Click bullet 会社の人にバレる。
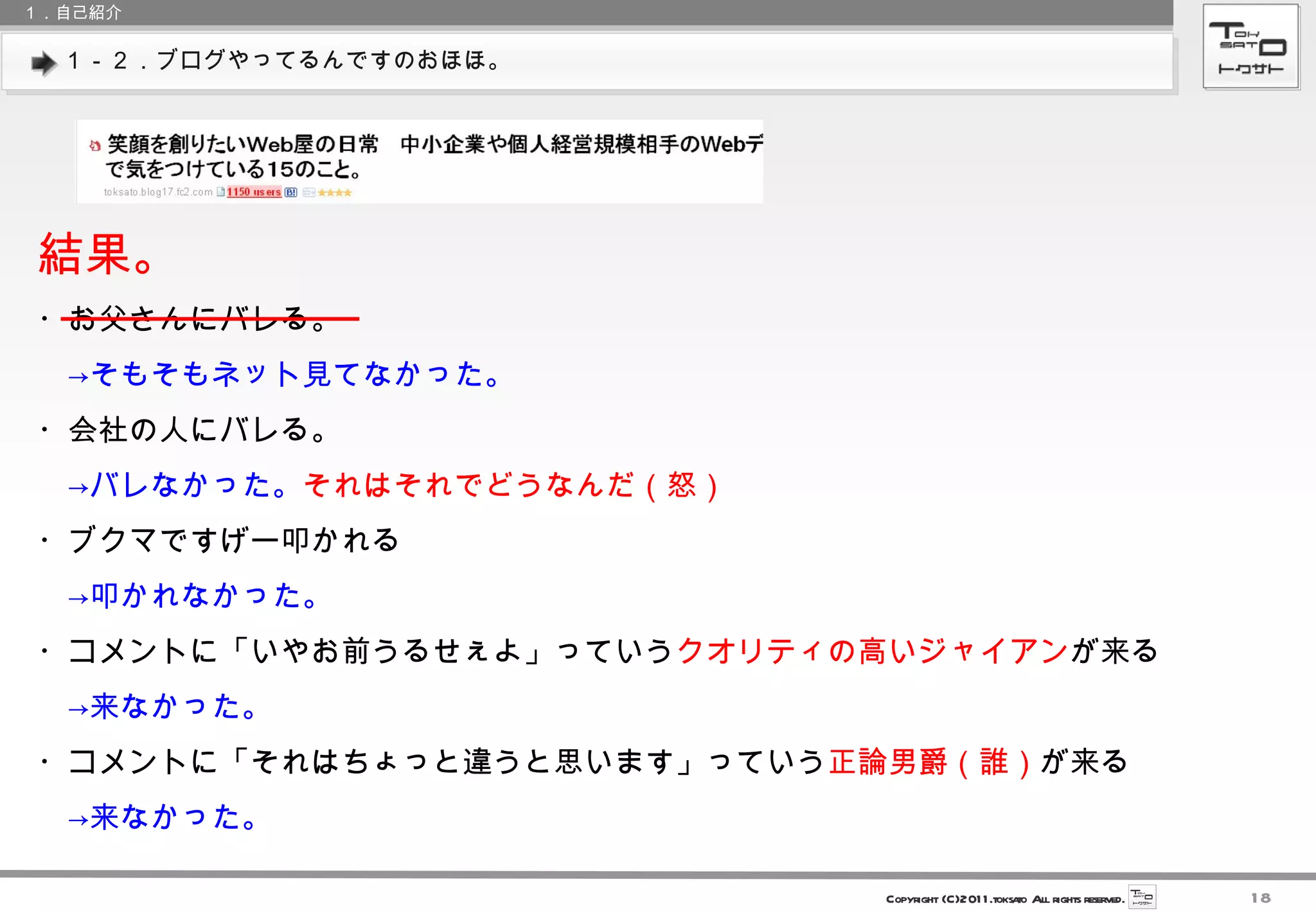1316x911 pixels. tap(199, 429)
